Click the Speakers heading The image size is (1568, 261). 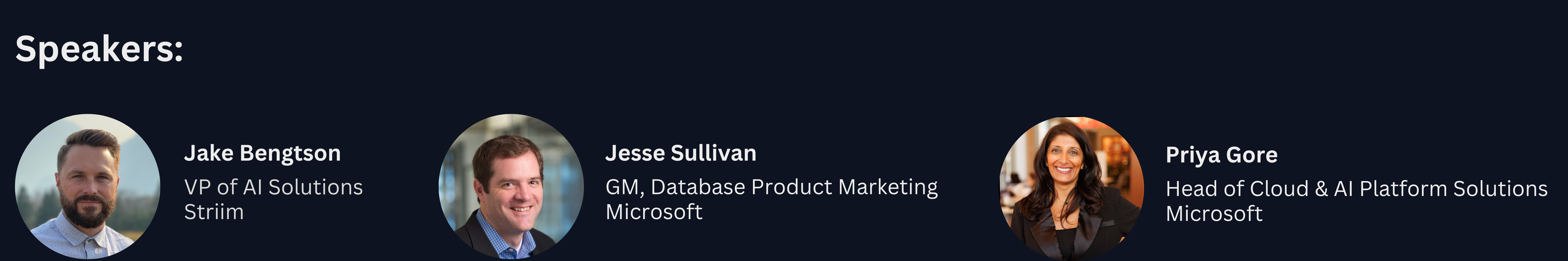(99, 49)
